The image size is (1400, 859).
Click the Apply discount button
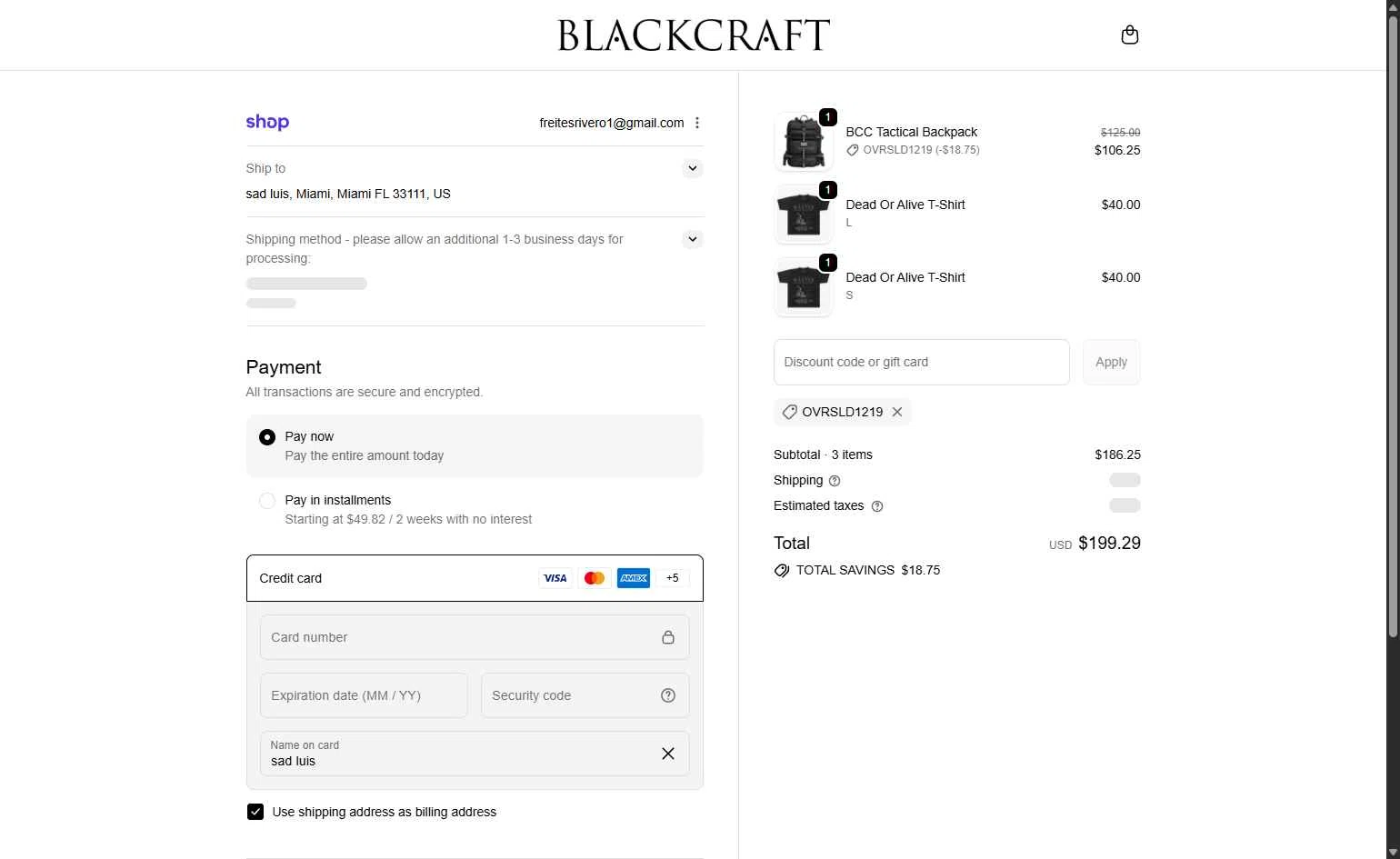click(x=1111, y=362)
